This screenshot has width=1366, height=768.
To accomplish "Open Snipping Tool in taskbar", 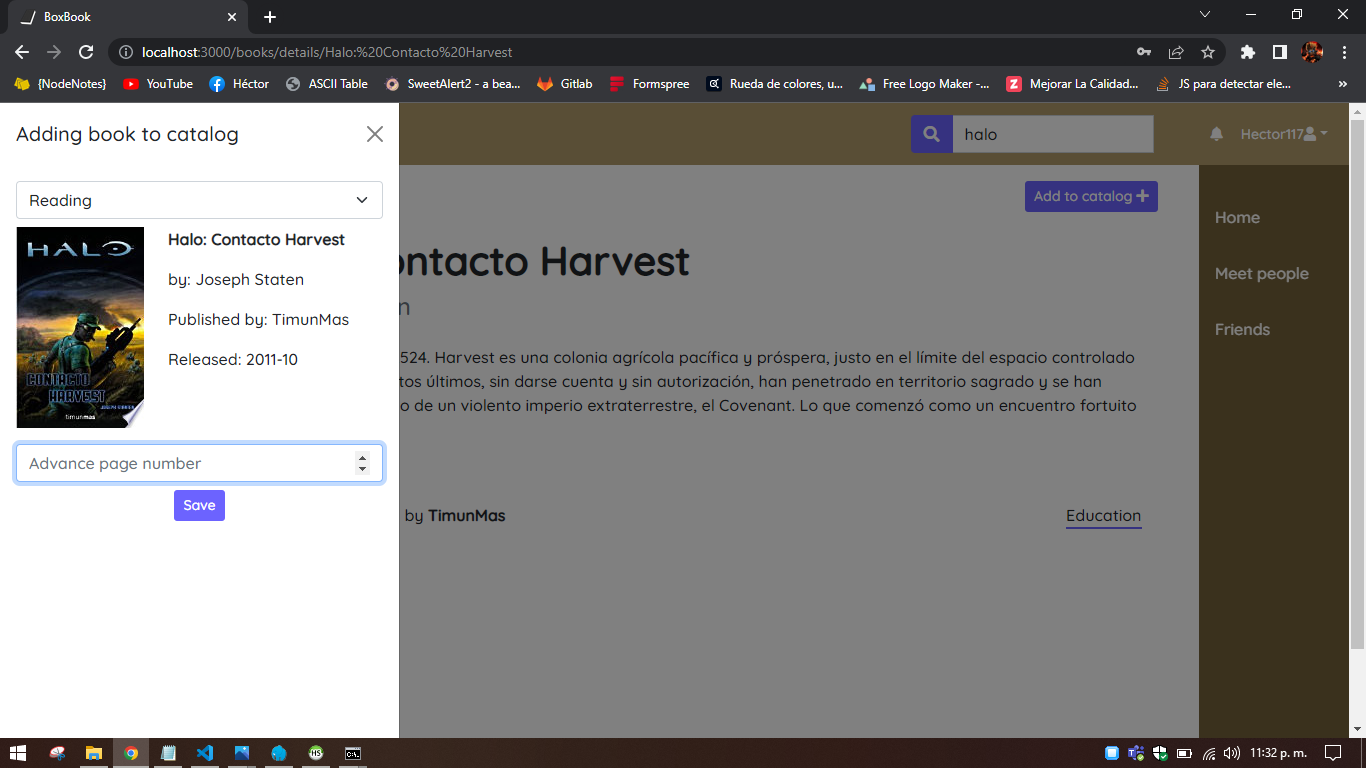I will coord(58,753).
